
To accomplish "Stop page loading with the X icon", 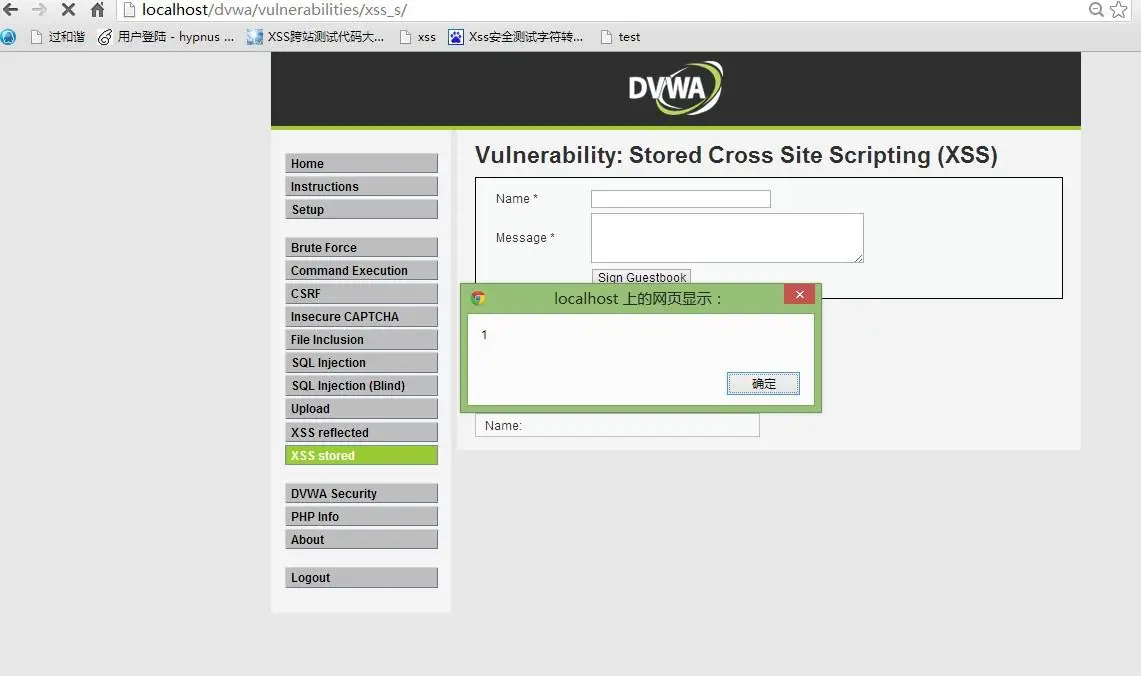I will pyautogui.click(x=68, y=9).
